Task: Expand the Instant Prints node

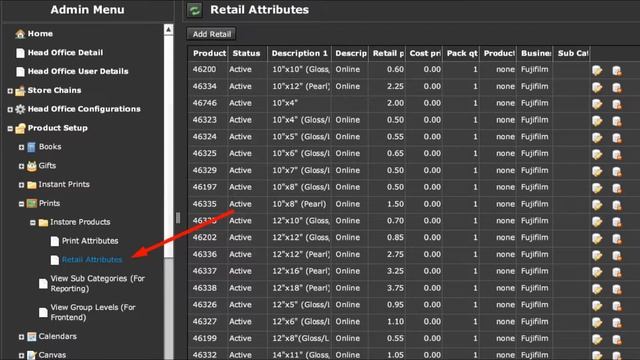Action: [21, 185]
